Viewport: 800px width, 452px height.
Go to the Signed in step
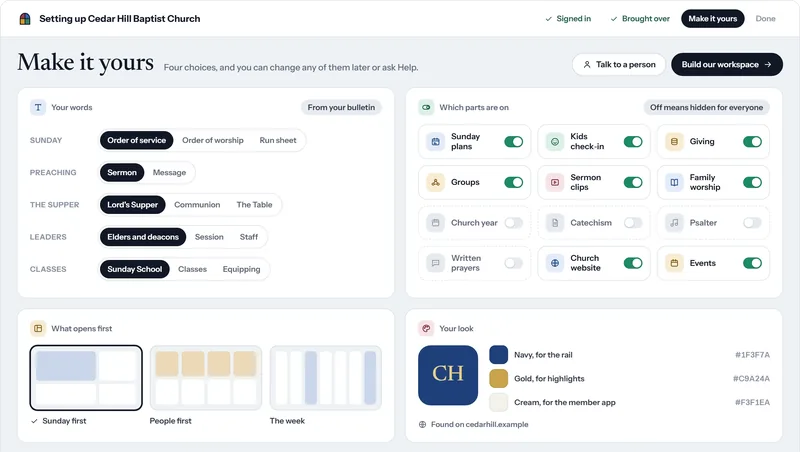click(x=568, y=19)
